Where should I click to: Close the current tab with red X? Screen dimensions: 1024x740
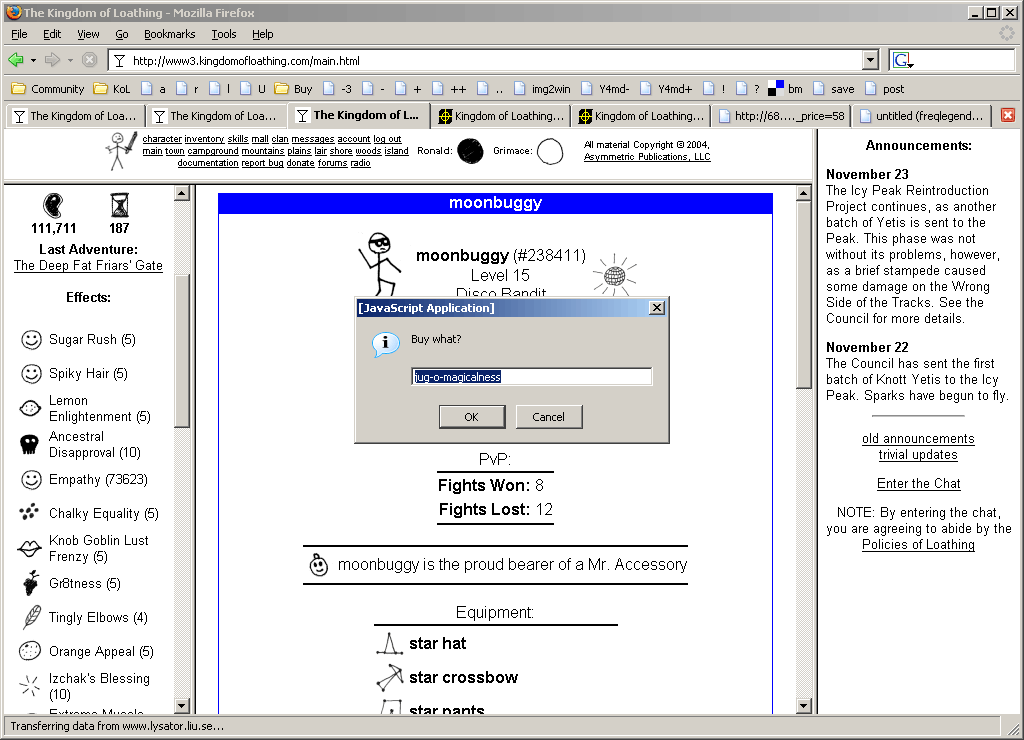1008,115
